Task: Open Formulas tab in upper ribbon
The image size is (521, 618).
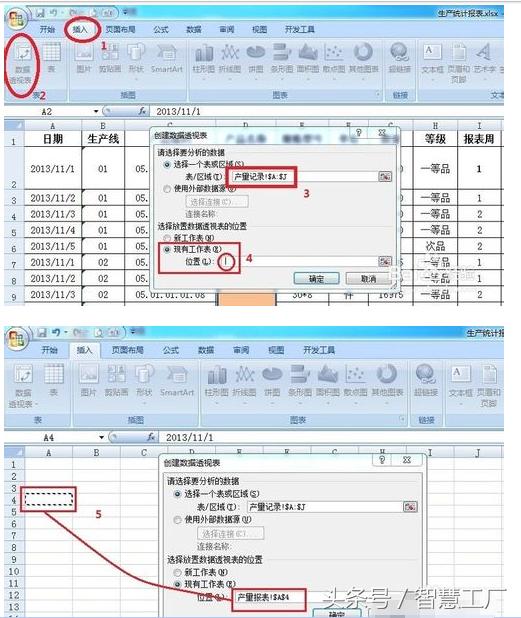Action: pos(161,29)
